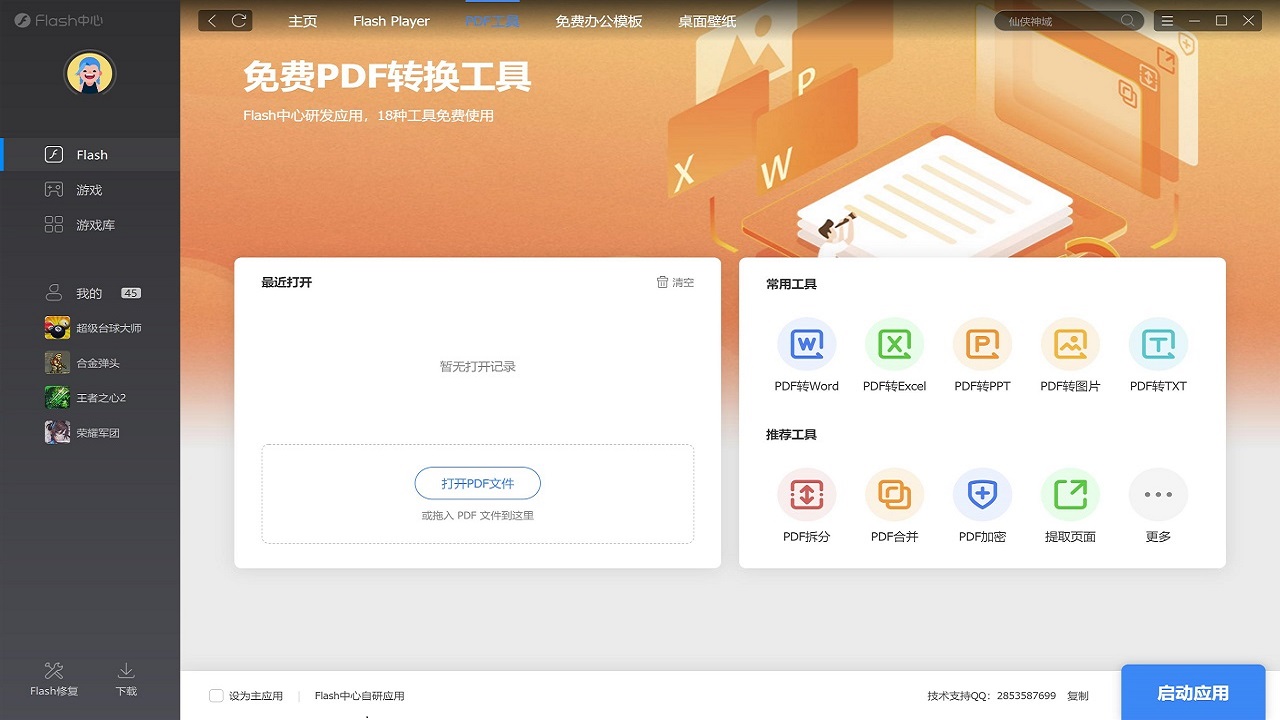The image size is (1280, 720).
Task: Open the hamburger menu near window controls
Action: point(1168,19)
